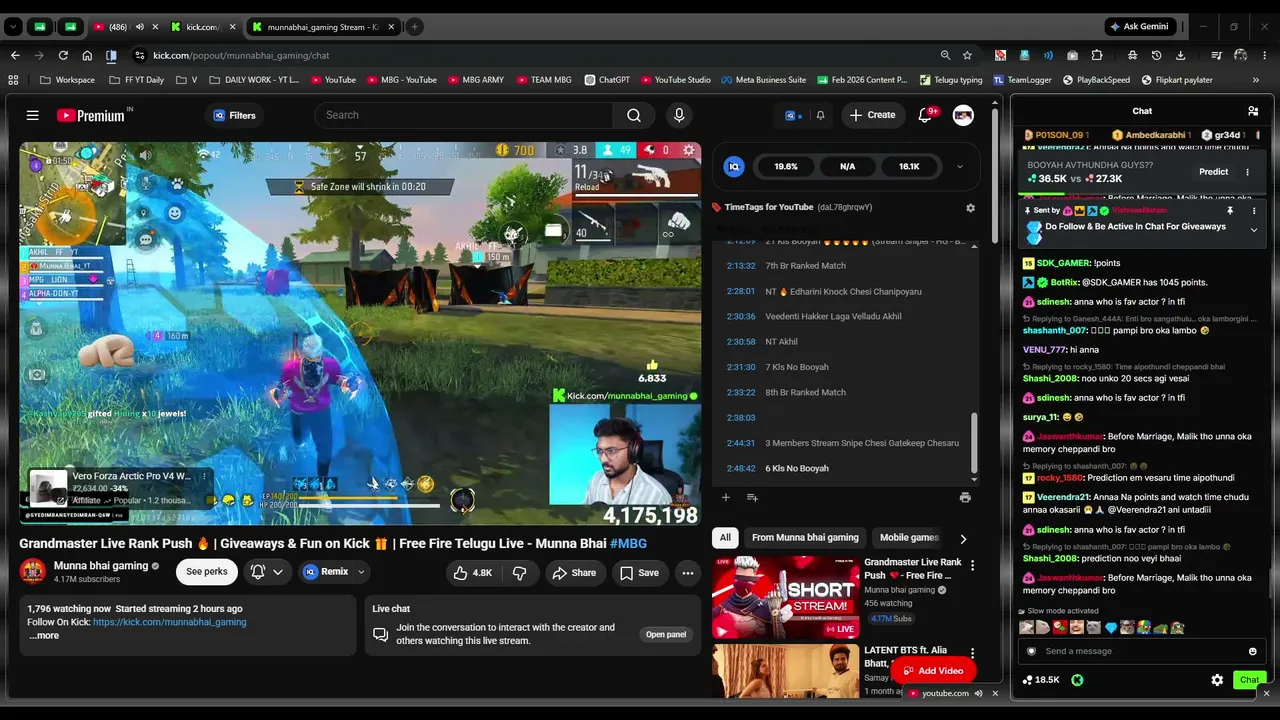Mute the audio-playing YouTube tab
The height and width of the screenshot is (720, 1280).
pos(139,27)
